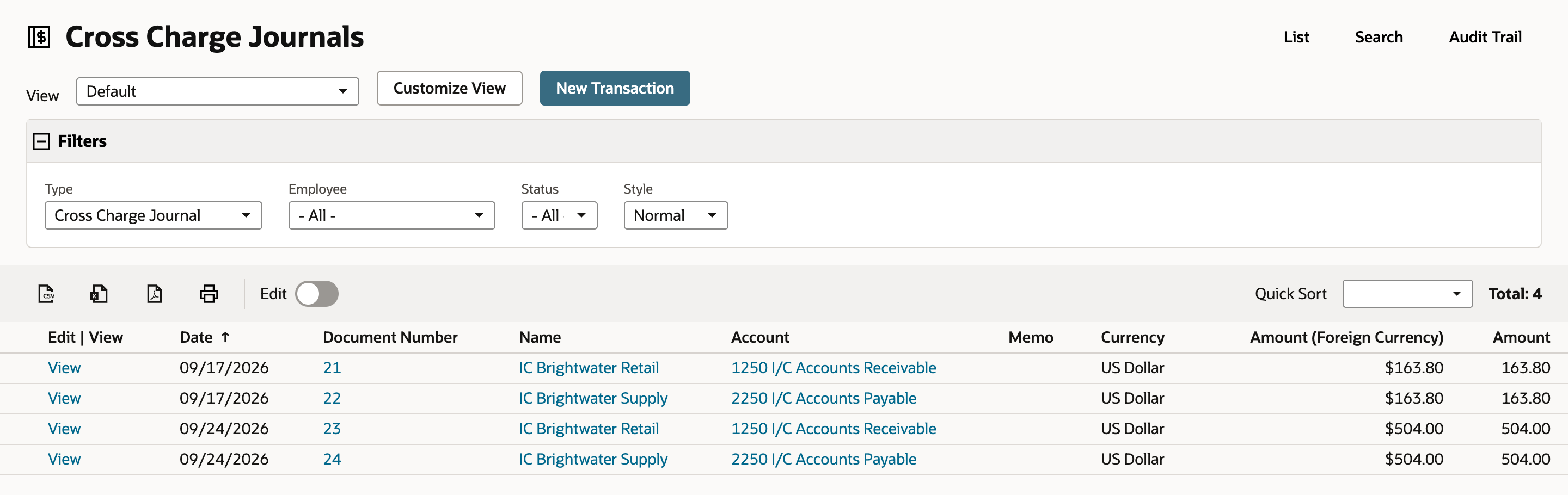Collapse the Filters section

coord(41,141)
